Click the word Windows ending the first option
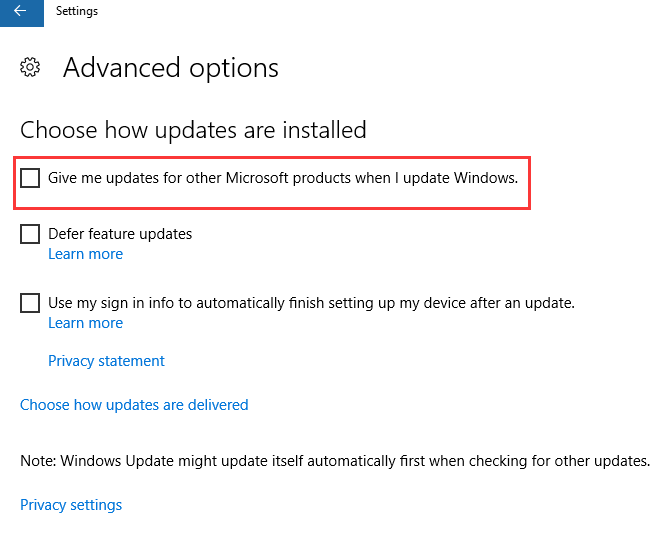This screenshot has height=556, width=657. tap(486, 178)
